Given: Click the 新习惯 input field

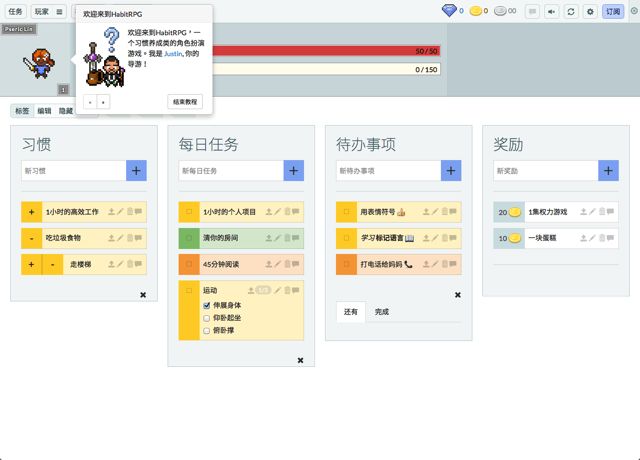Looking at the screenshot, I should (x=74, y=171).
